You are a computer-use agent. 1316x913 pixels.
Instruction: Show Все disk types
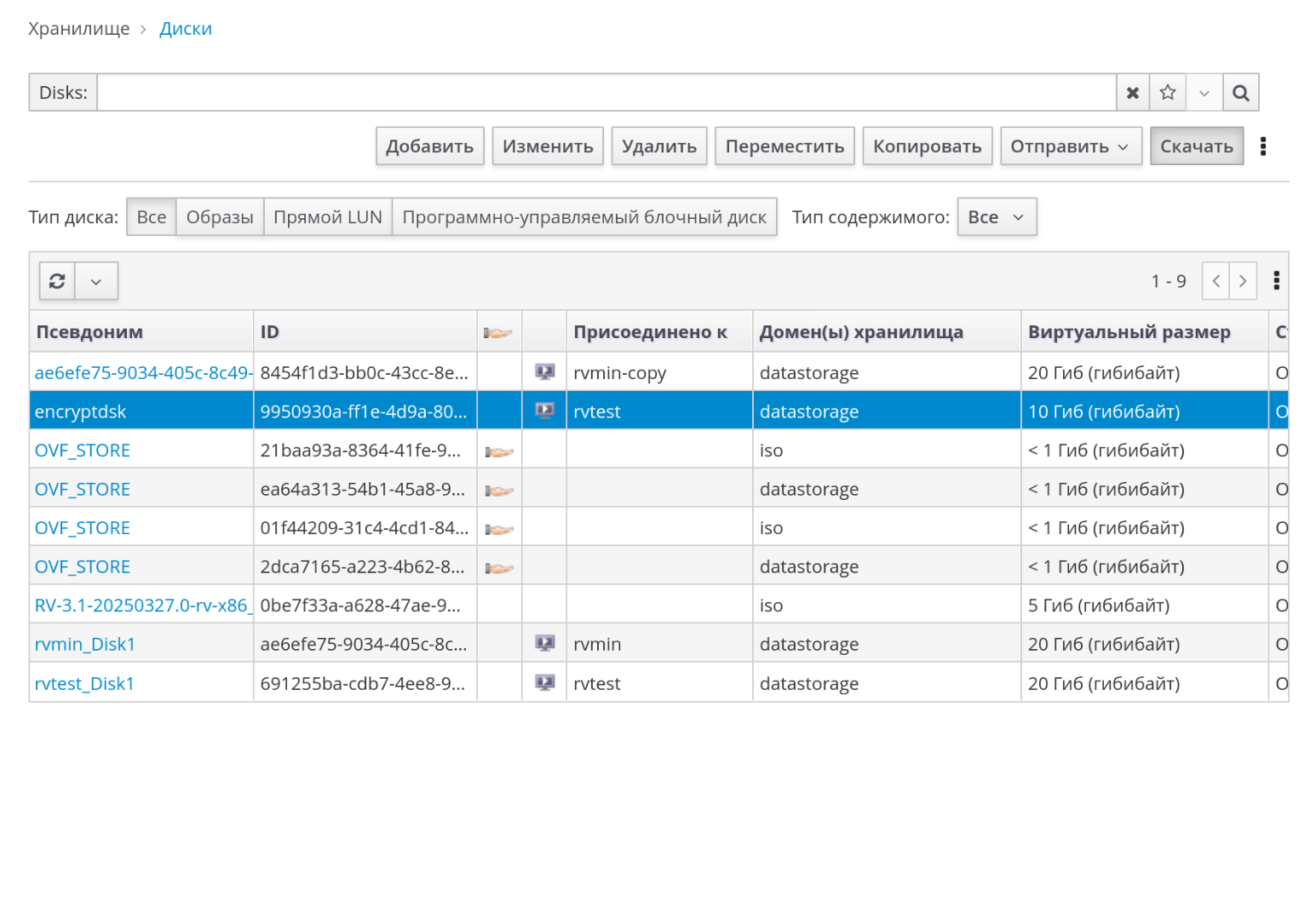152,217
